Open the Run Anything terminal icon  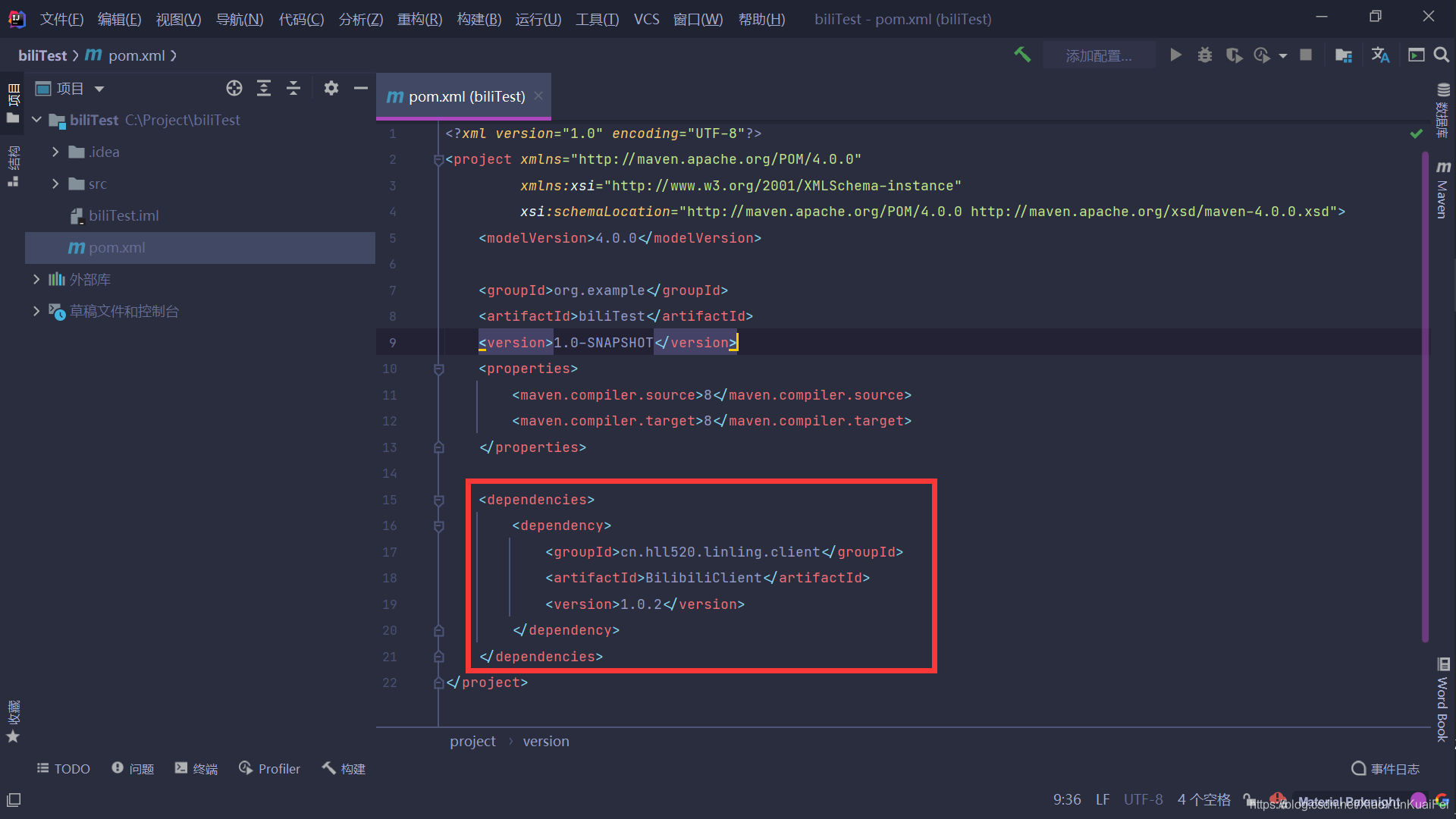click(x=1416, y=55)
